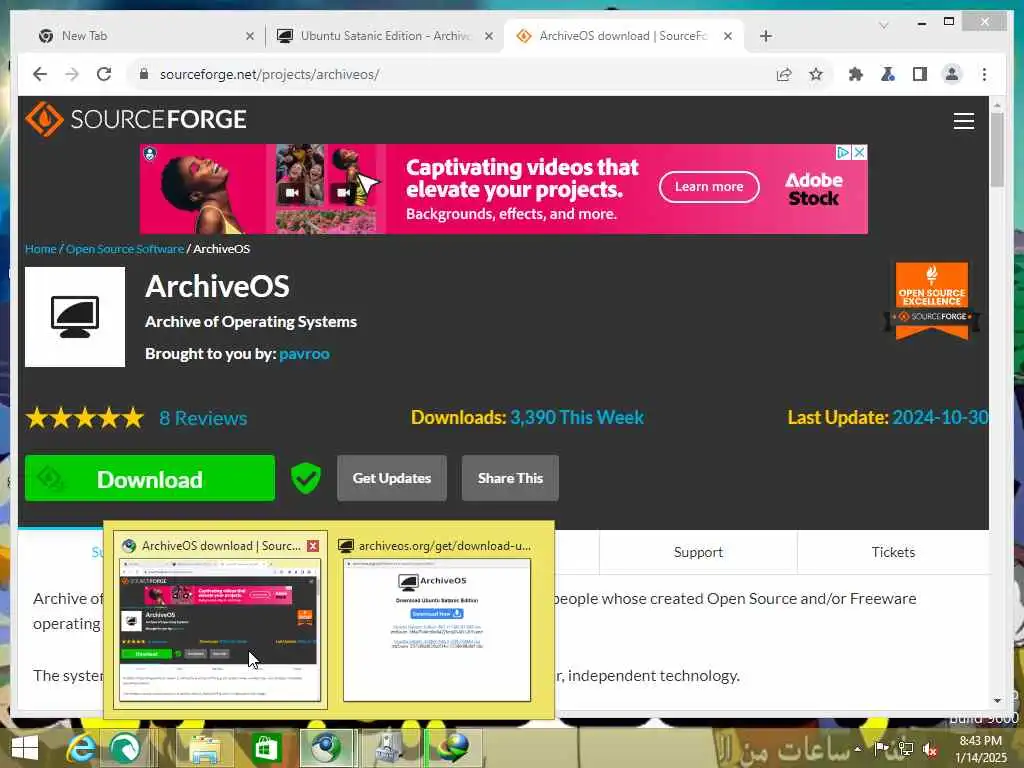Reload the SourceForge page
Image resolution: width=1024 pixels, height=768 pixels.
click(104, 74)
